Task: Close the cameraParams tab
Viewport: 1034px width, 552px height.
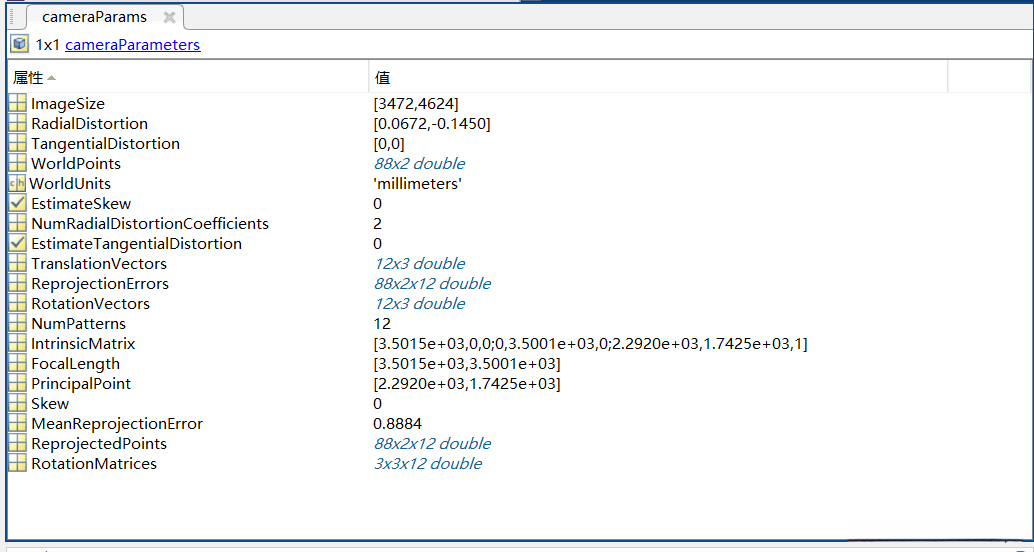Action: (170, 17)
